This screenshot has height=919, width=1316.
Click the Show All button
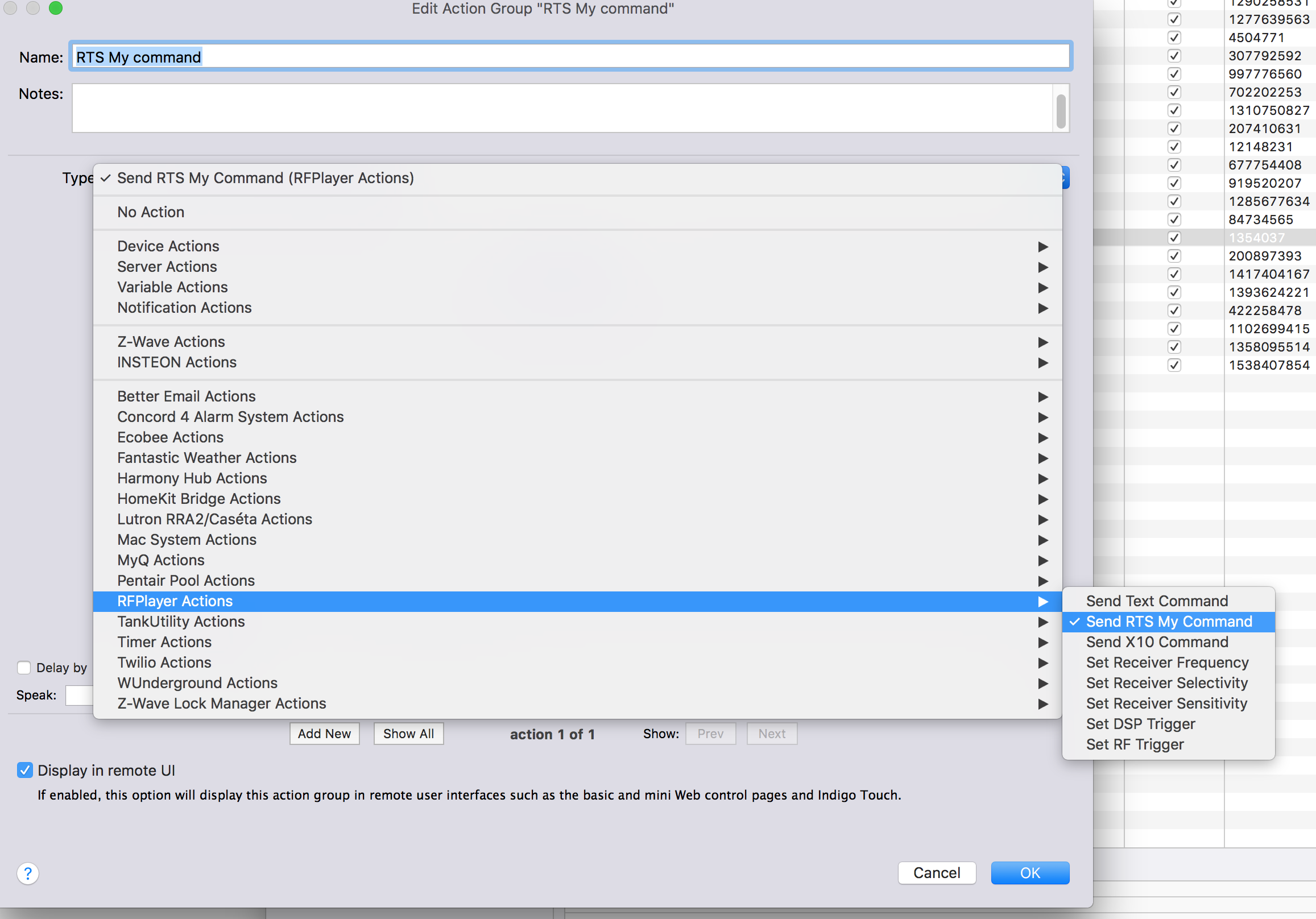409,734
